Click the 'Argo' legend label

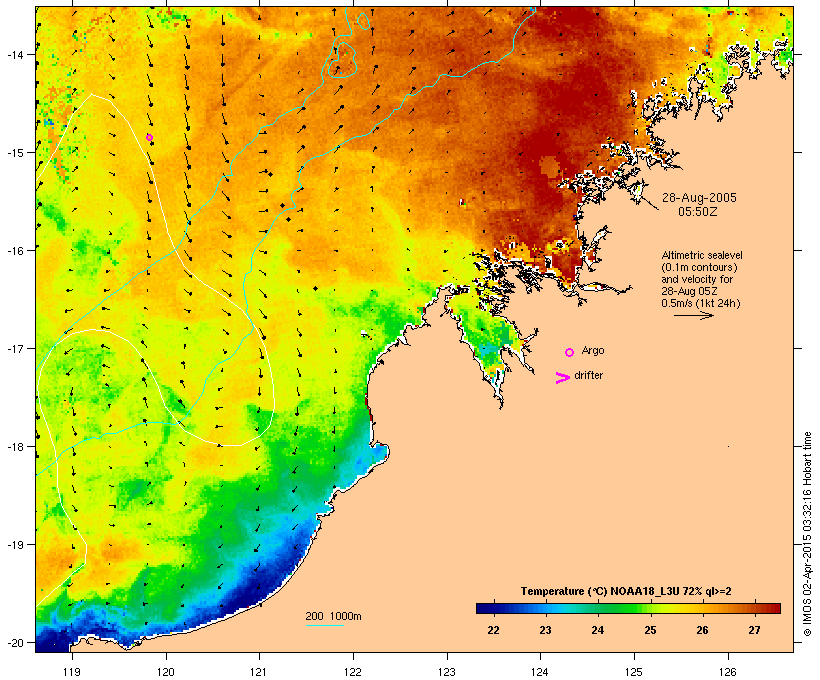point(593,350)
